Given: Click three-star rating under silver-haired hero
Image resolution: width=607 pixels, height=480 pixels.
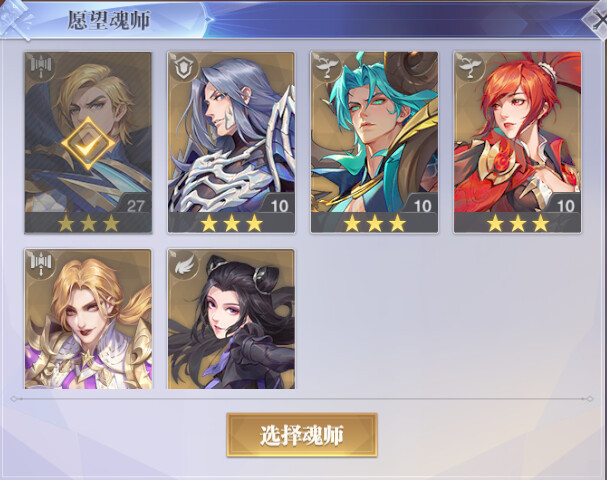Looking at the screenshot, I should point(231,223).
